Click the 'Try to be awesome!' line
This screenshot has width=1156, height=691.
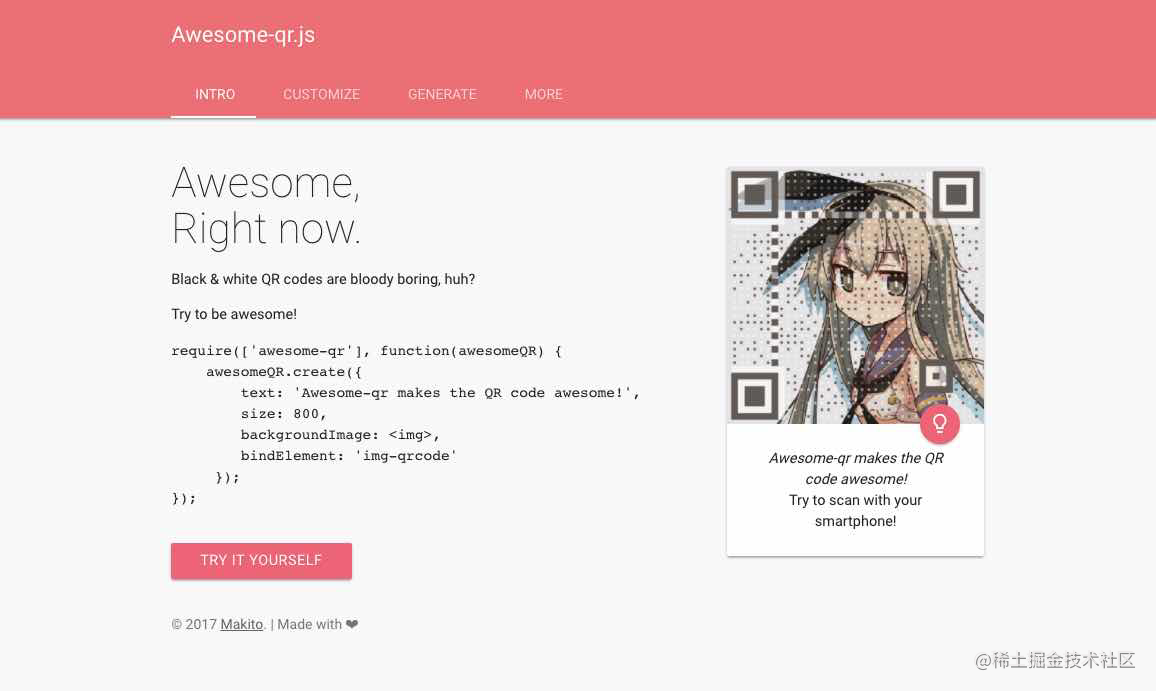tap(234, 314)
